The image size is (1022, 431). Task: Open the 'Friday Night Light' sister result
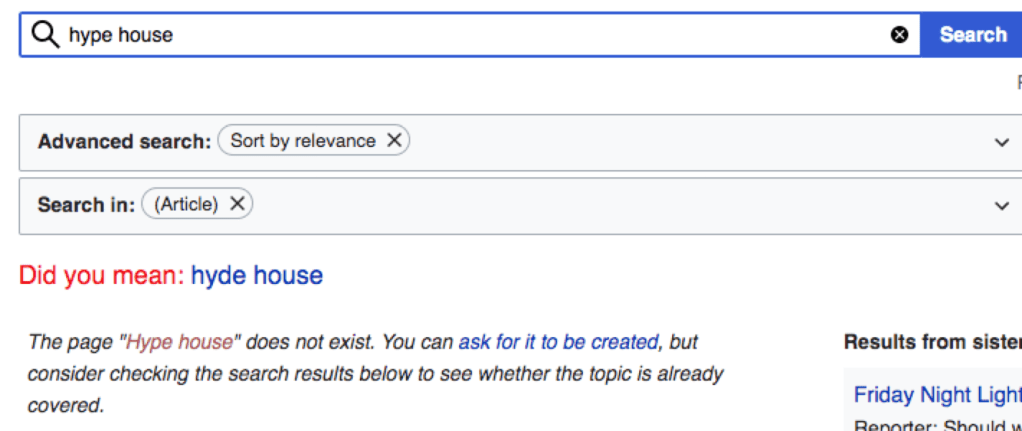[937, 395]
